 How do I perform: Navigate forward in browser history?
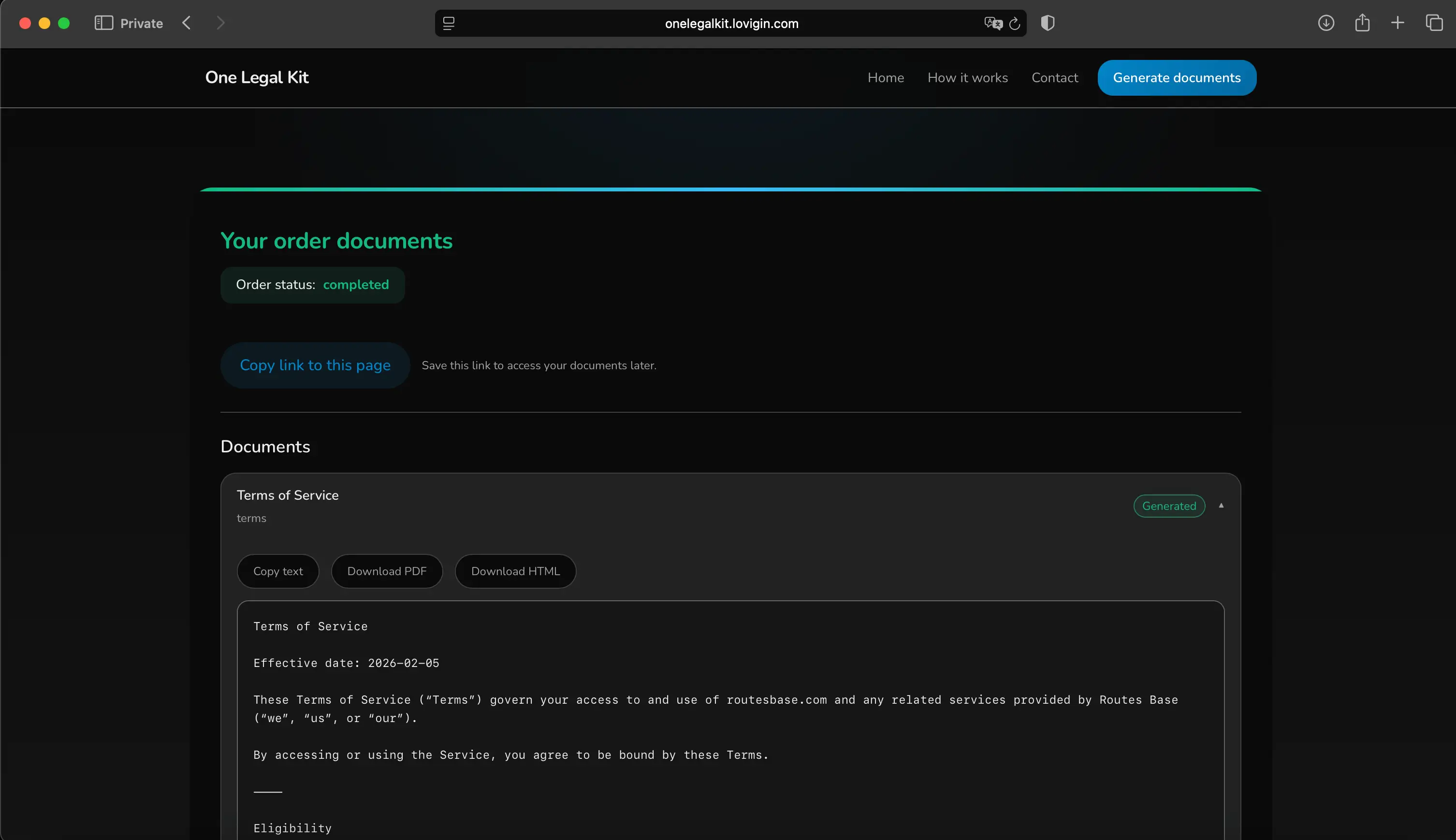pos(221,23)
